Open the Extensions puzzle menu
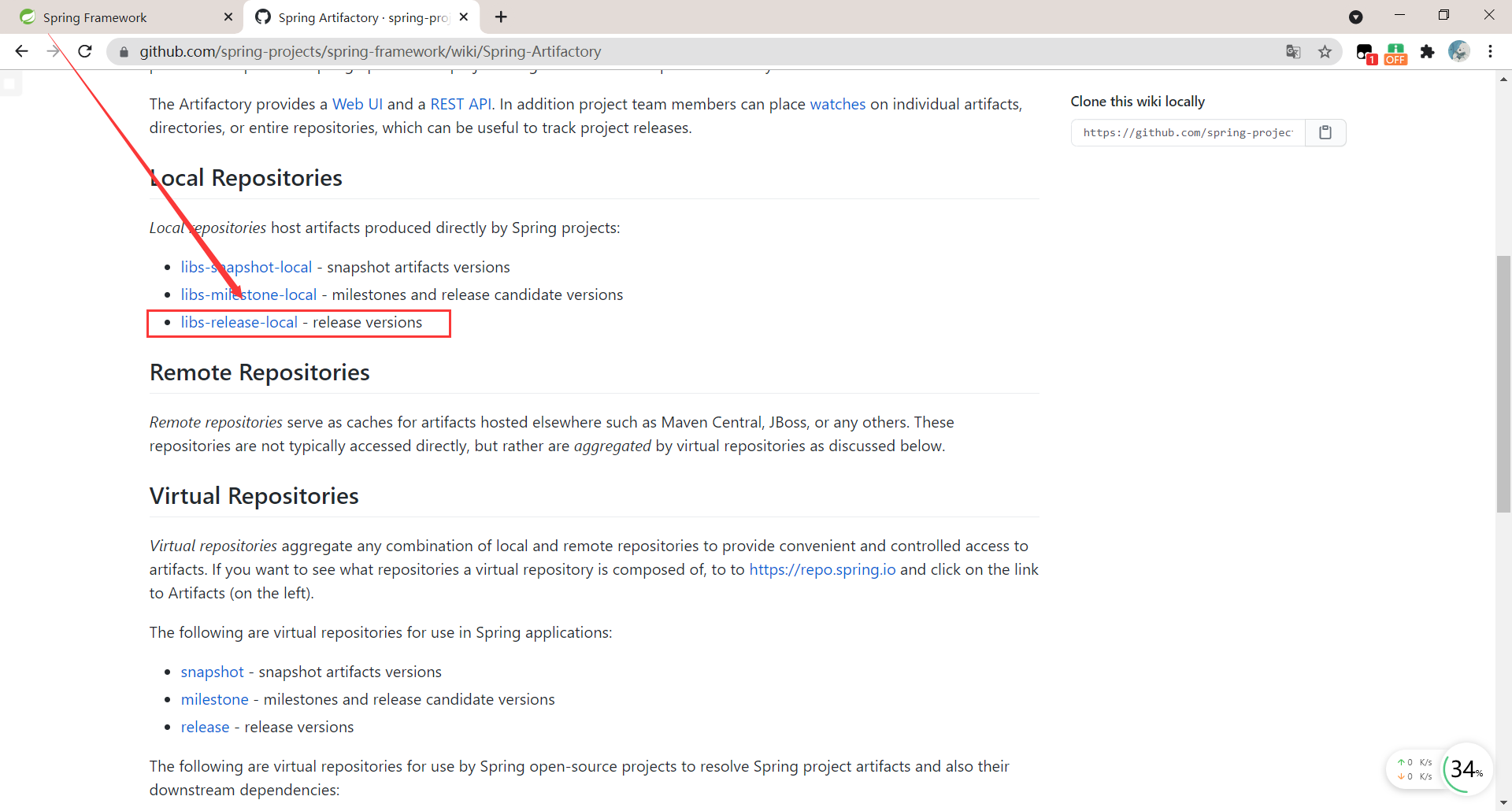The height and width of the screenshot is (811, 1512). [x=1427, y=51]
